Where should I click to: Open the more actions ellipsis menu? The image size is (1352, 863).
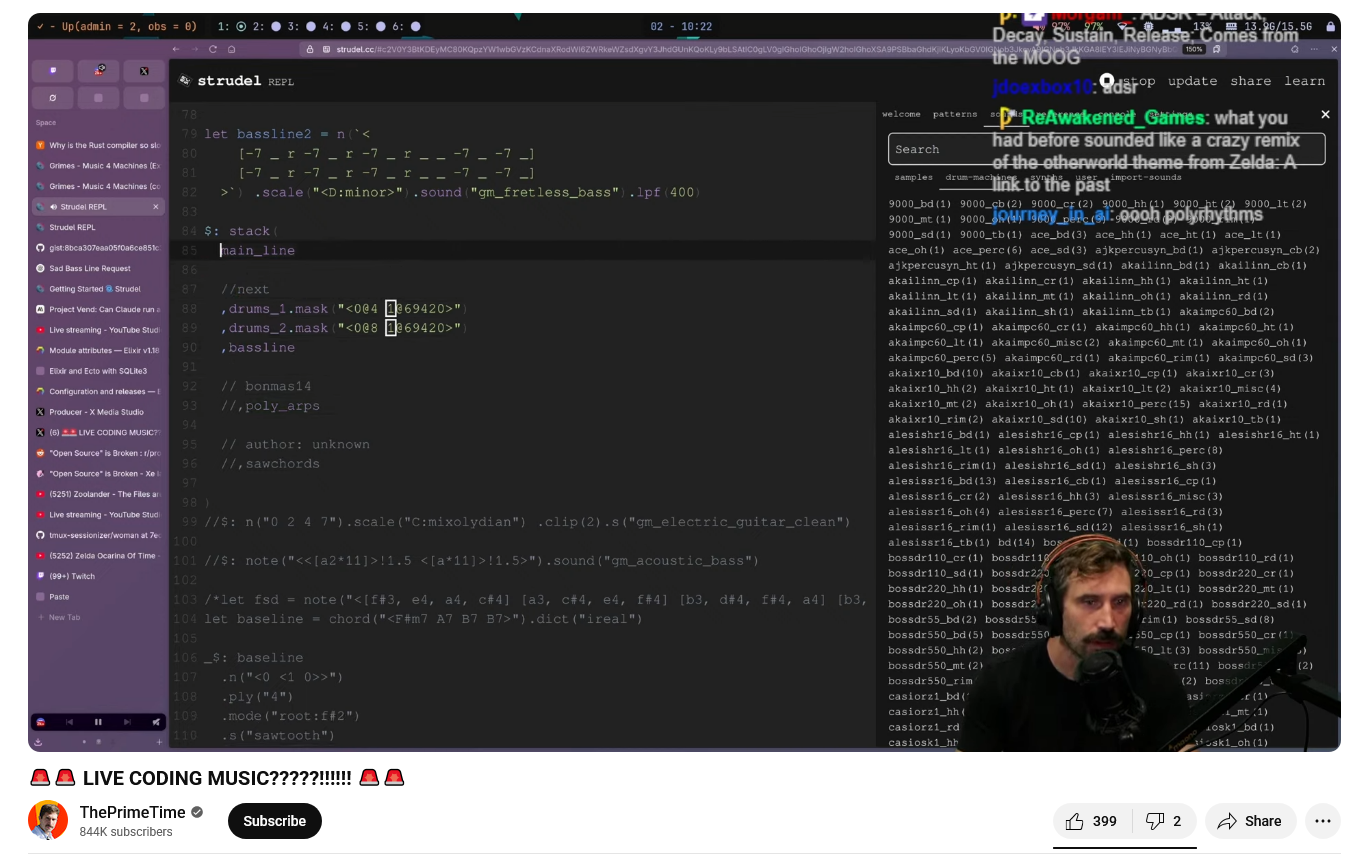[1322, 821]
